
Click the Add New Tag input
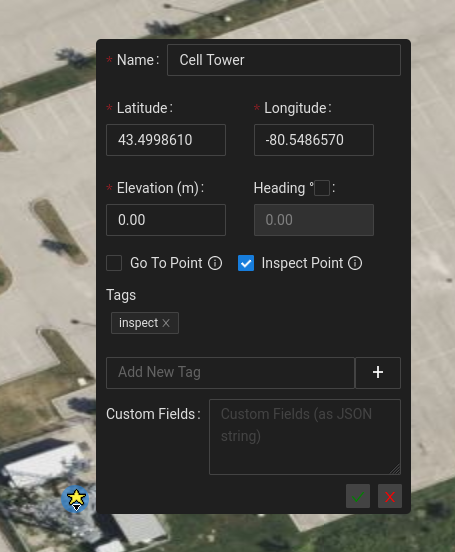(x=230, y=373)
